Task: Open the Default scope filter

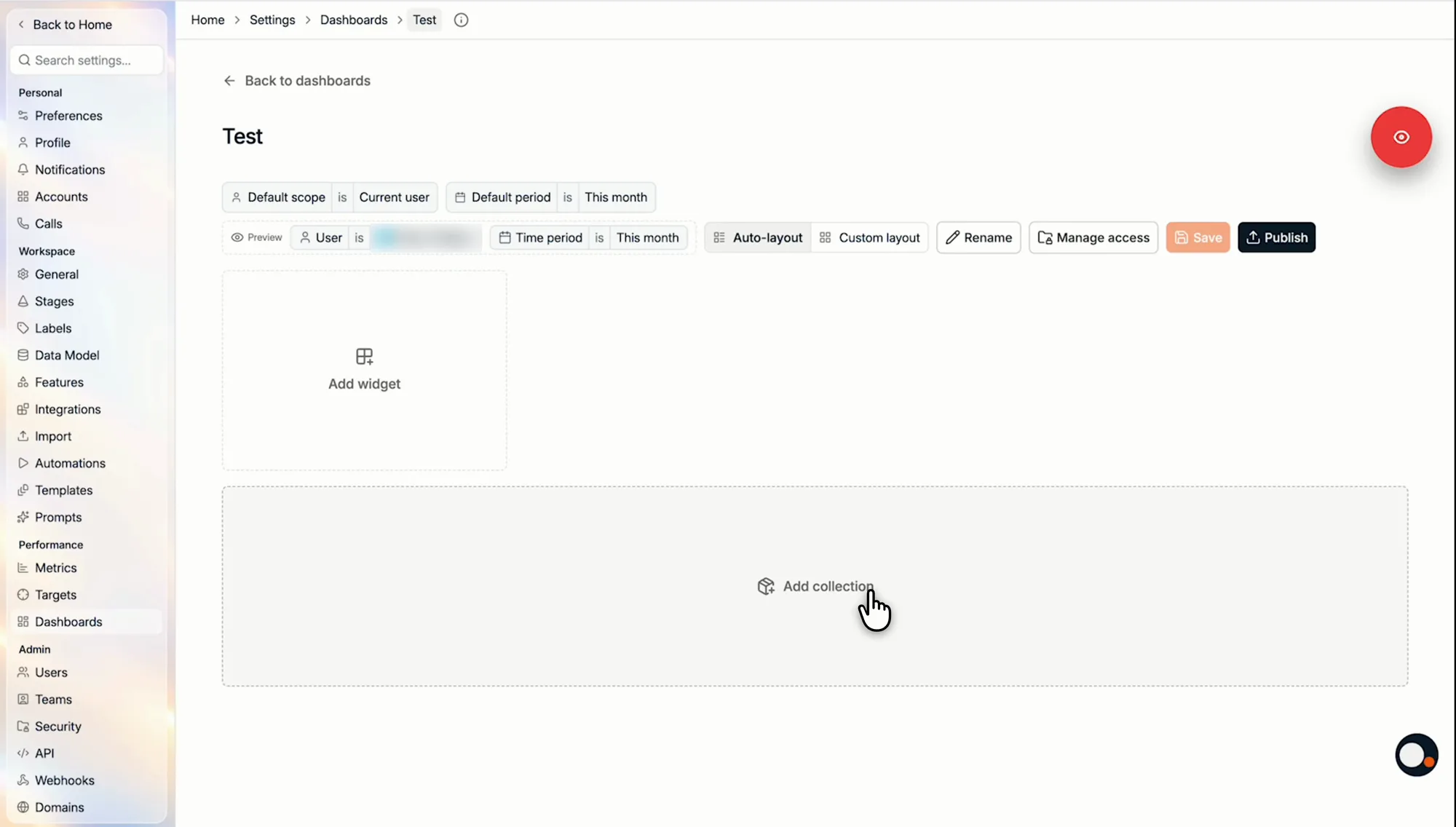Action: coord(278,197)
